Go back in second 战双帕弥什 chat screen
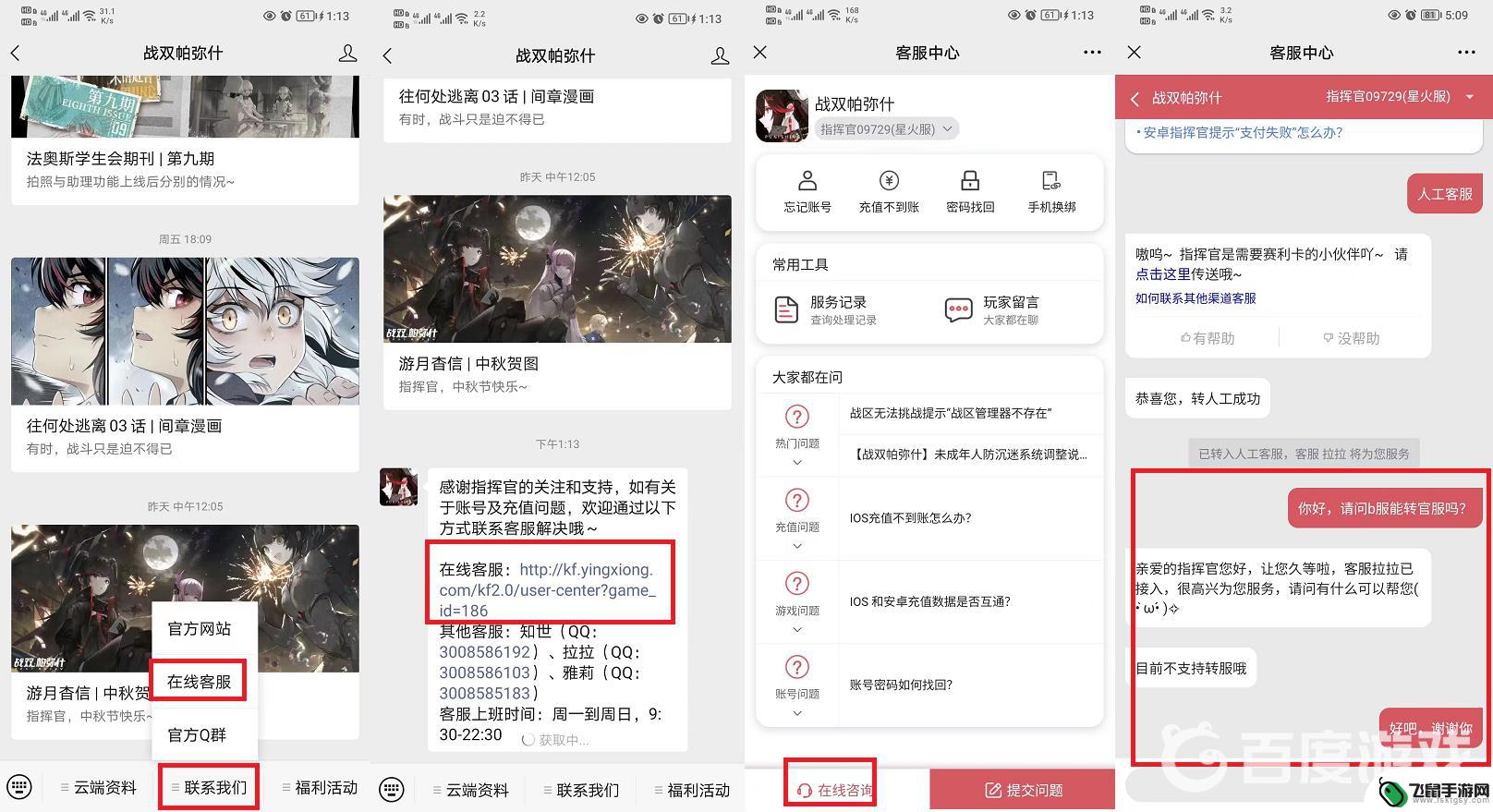 (387, 55)
